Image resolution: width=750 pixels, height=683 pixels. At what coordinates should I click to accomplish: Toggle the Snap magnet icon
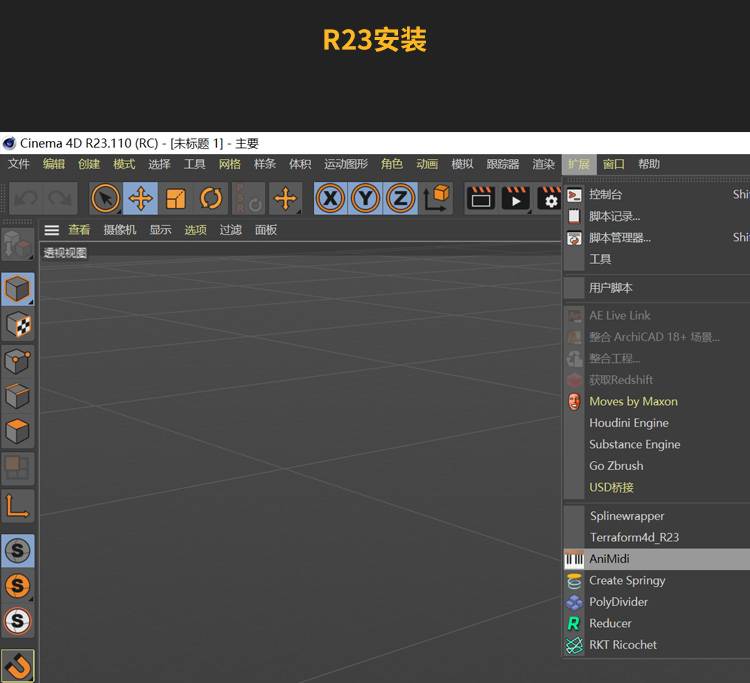(x=18, y=665)
